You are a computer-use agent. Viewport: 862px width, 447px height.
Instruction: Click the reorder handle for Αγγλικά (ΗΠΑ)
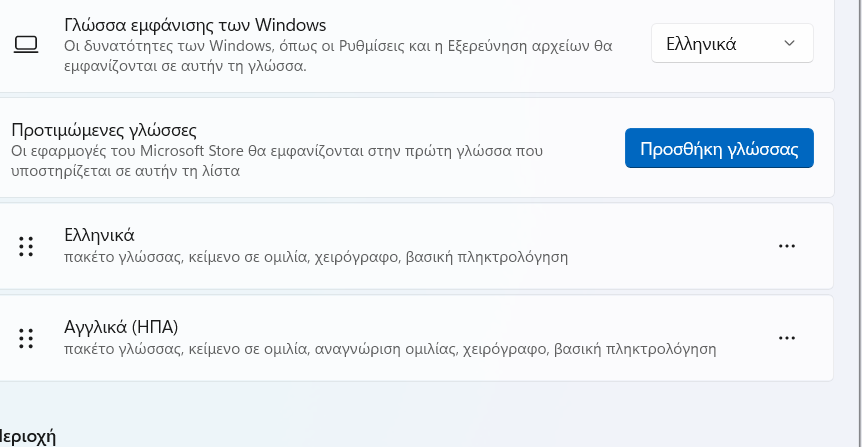pyautogui.click(x=26, y=338)
